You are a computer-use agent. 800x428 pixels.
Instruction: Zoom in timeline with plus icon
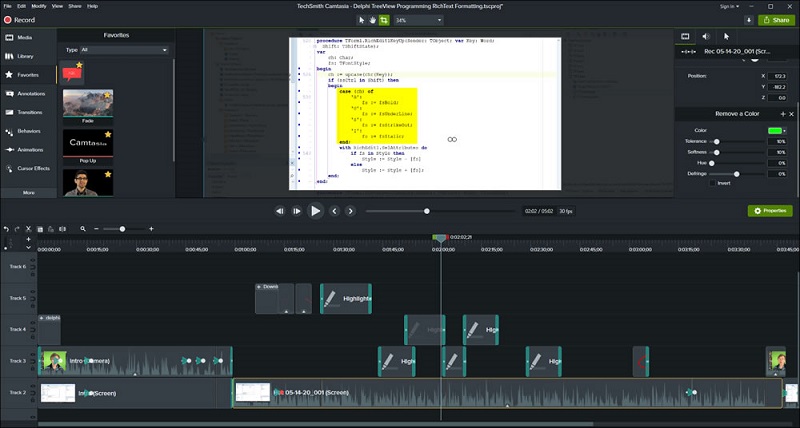click(x=151, y=229)
